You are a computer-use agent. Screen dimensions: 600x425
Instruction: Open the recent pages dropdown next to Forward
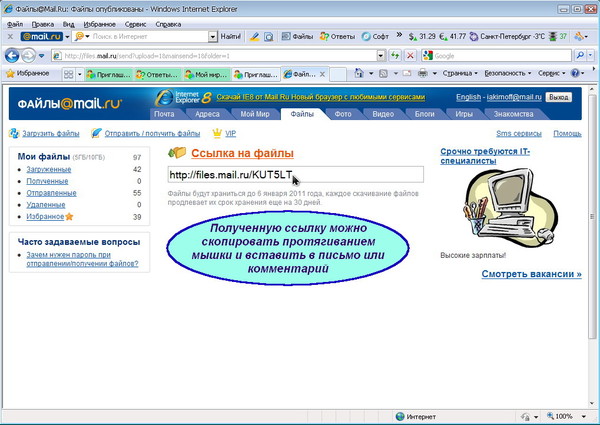41,56
